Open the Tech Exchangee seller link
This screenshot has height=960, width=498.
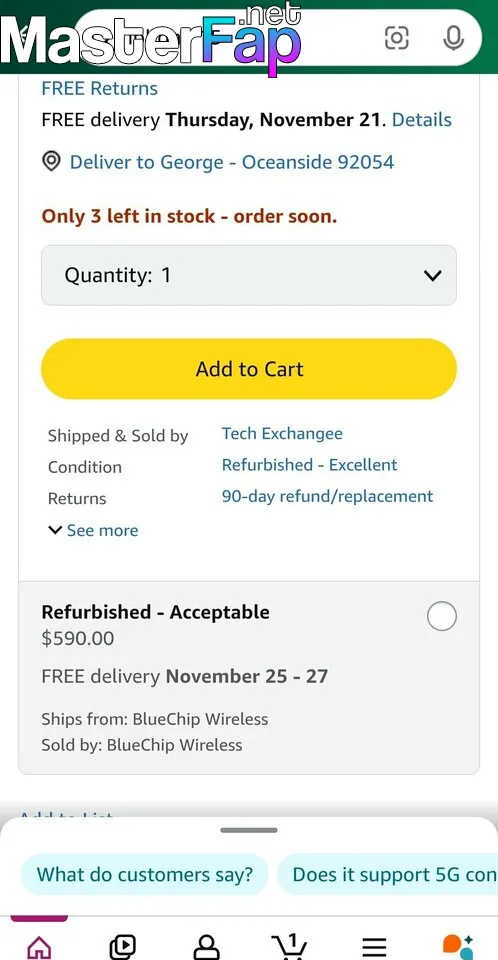[x=282, y=433]
